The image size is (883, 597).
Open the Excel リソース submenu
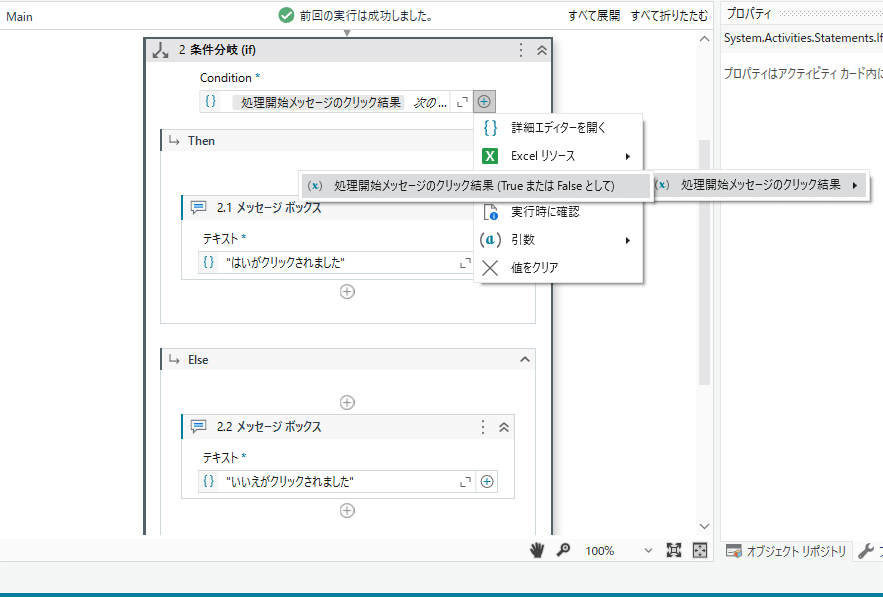(x=558, y=156)
